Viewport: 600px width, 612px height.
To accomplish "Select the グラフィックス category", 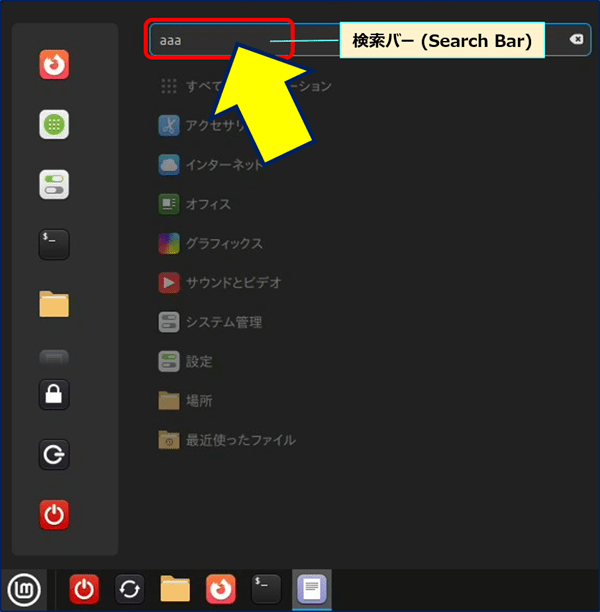I will [211, 244].
